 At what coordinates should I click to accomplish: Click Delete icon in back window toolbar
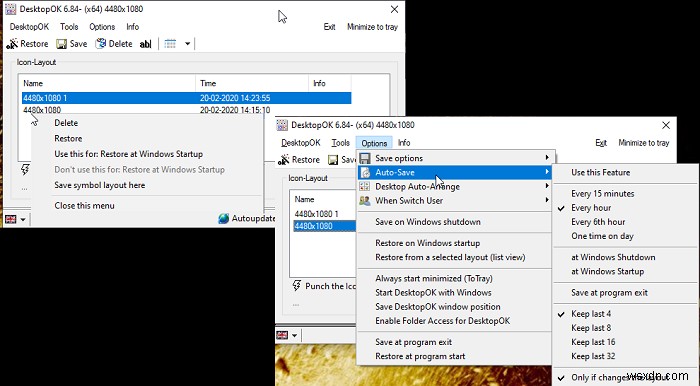click(101, 44)
